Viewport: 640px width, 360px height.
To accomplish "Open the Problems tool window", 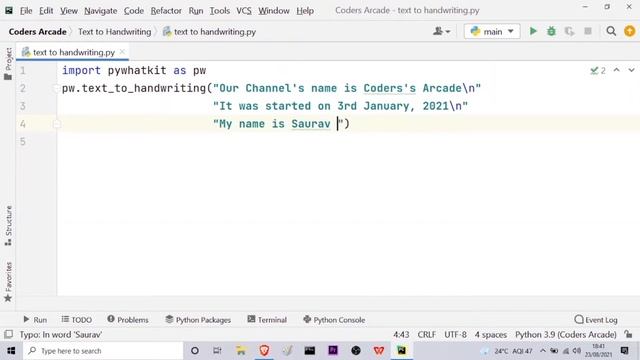I will tap(128, 320).
